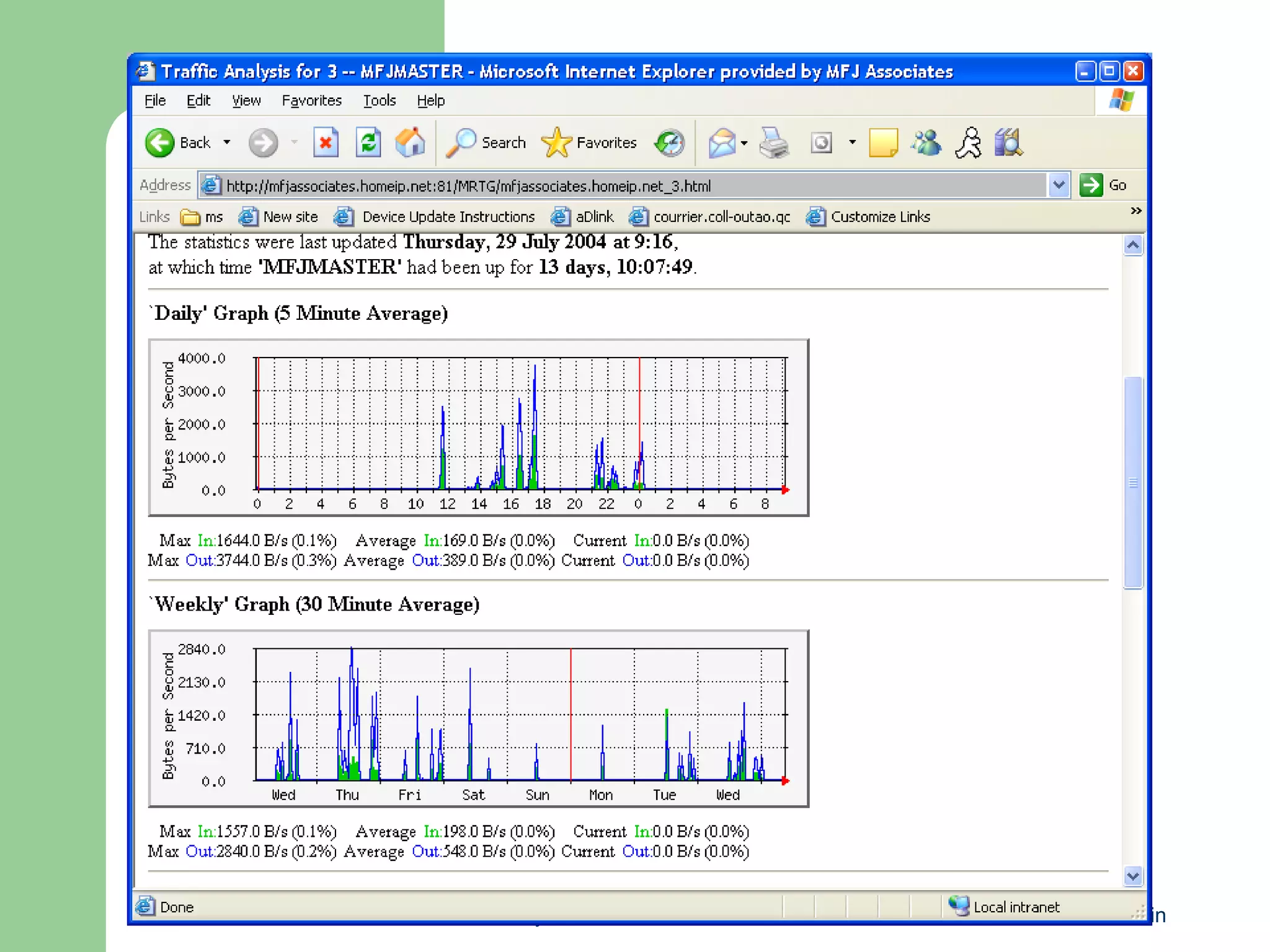The height and width of the screenshot is (952, 1270).
Task: Open the History clock icon
Action: tap(669, 143)
